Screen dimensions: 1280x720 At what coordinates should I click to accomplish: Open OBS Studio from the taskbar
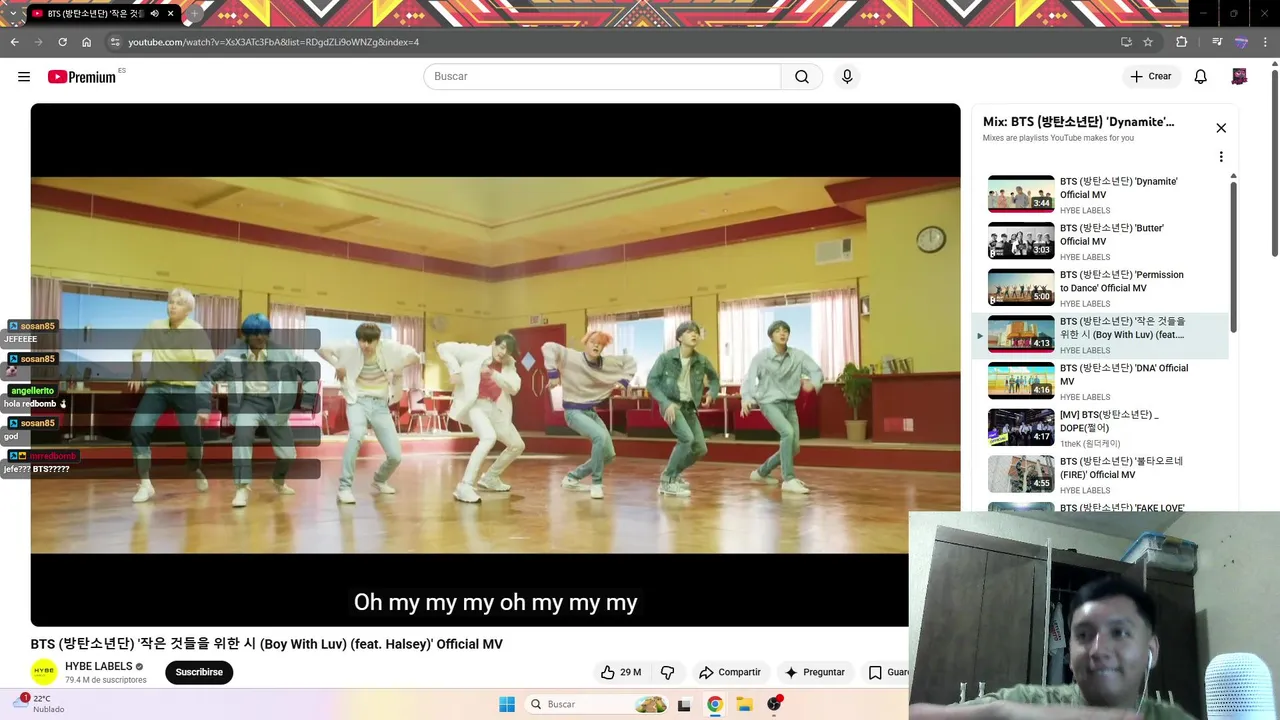tap(774, 704)
